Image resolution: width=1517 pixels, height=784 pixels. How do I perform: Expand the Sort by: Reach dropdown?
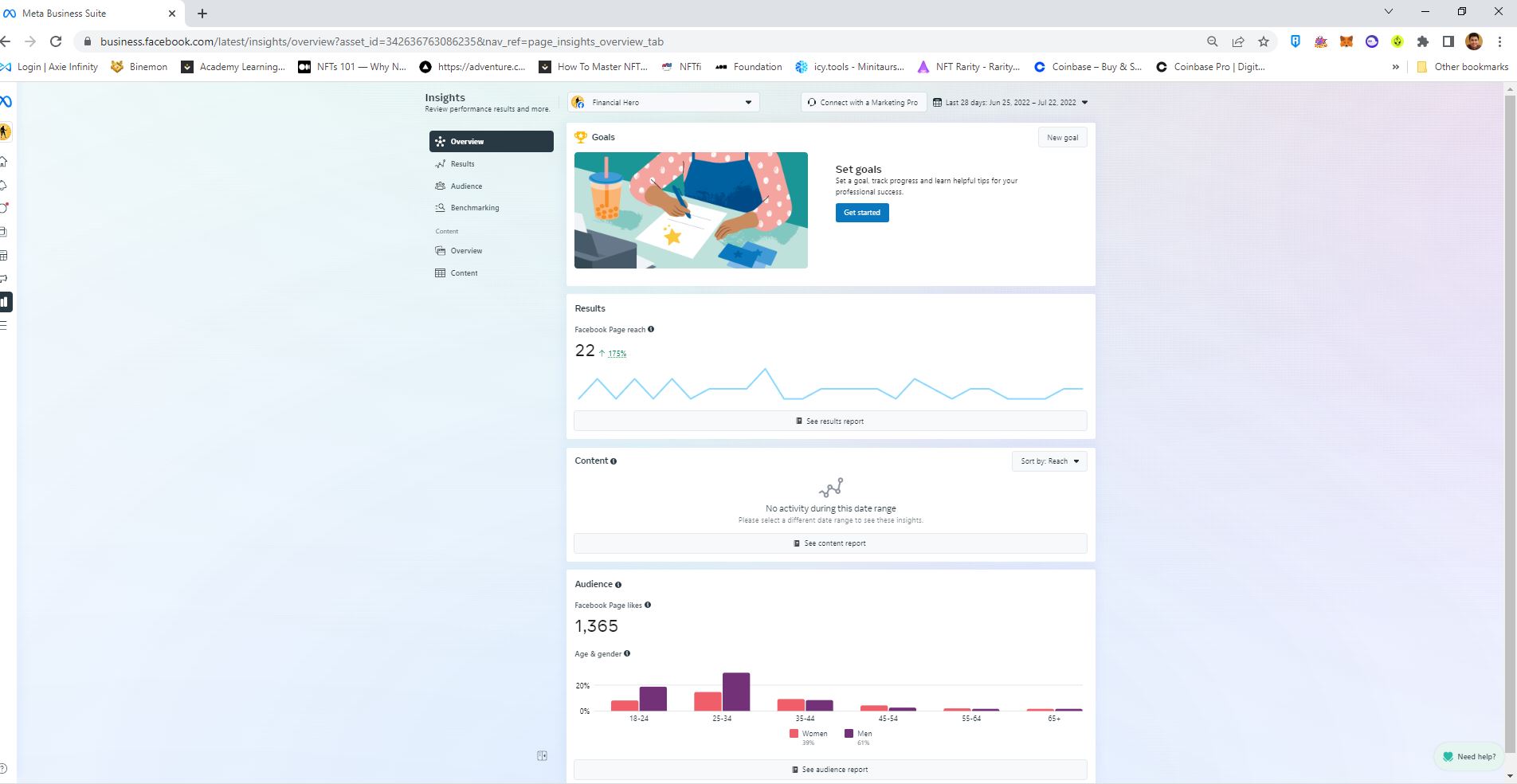tap(1049, 461)
